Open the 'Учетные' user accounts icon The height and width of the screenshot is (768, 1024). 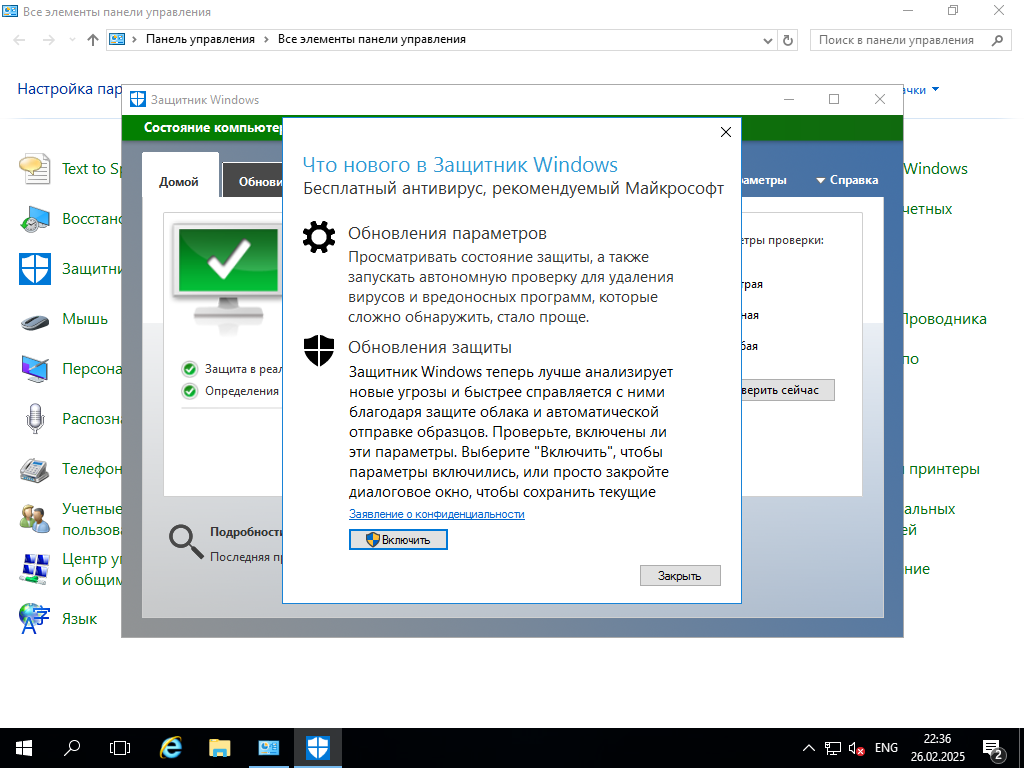point(35,519)
